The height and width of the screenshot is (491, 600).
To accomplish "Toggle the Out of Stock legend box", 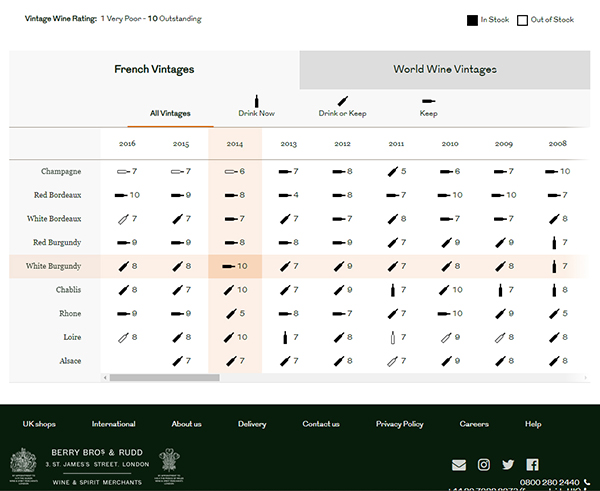I will pos(522,20).
